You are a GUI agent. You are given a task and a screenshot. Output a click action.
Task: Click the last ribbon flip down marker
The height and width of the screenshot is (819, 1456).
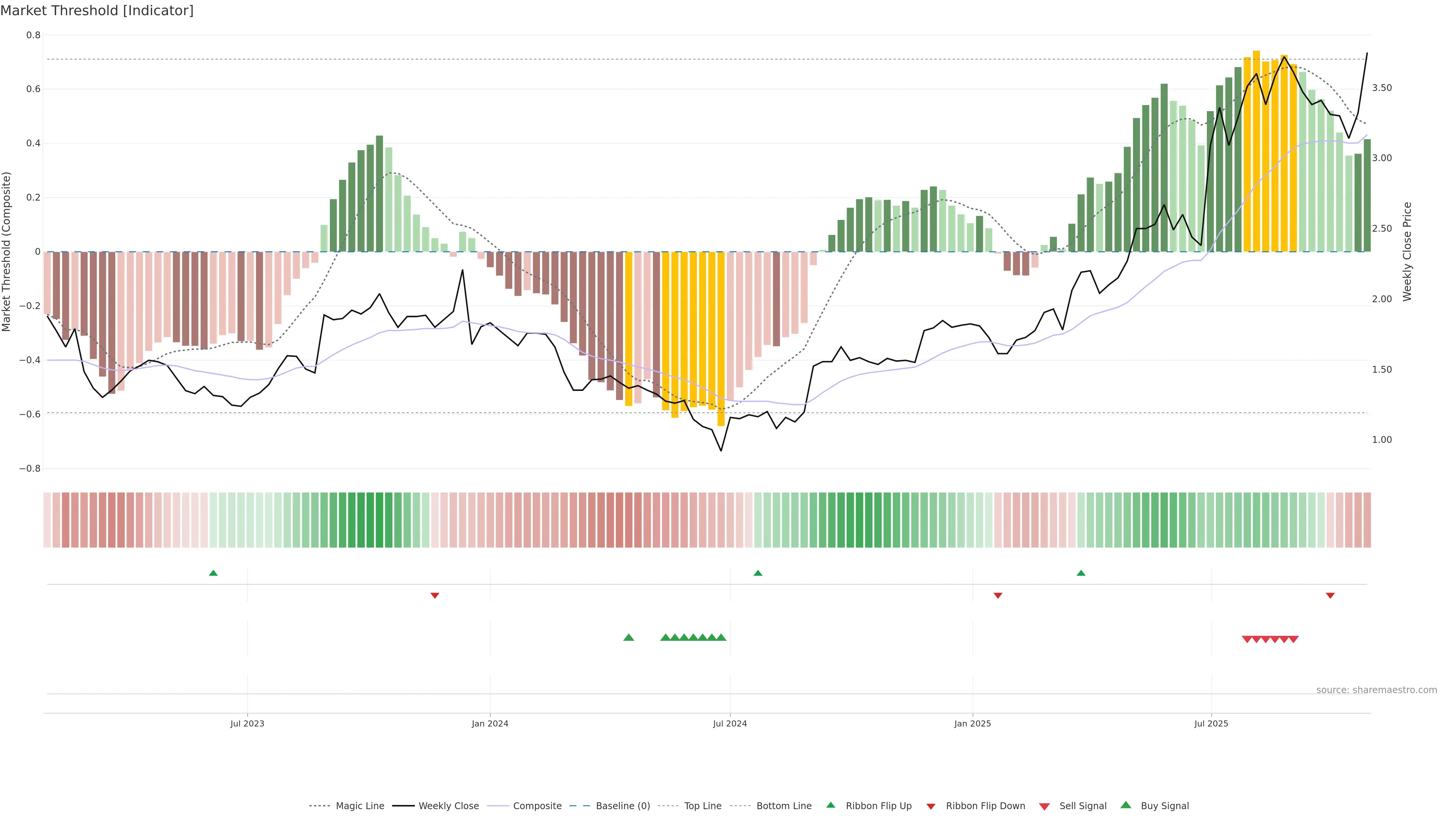point(1330,596)
